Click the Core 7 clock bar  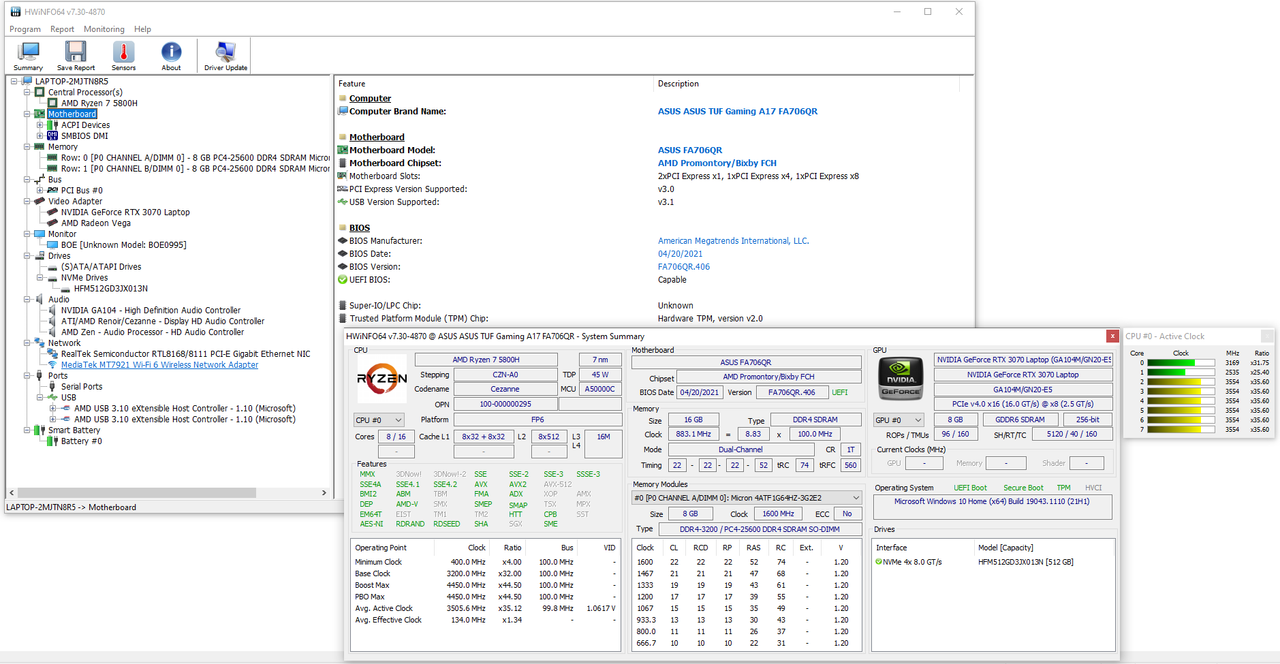click(1183, 429)
